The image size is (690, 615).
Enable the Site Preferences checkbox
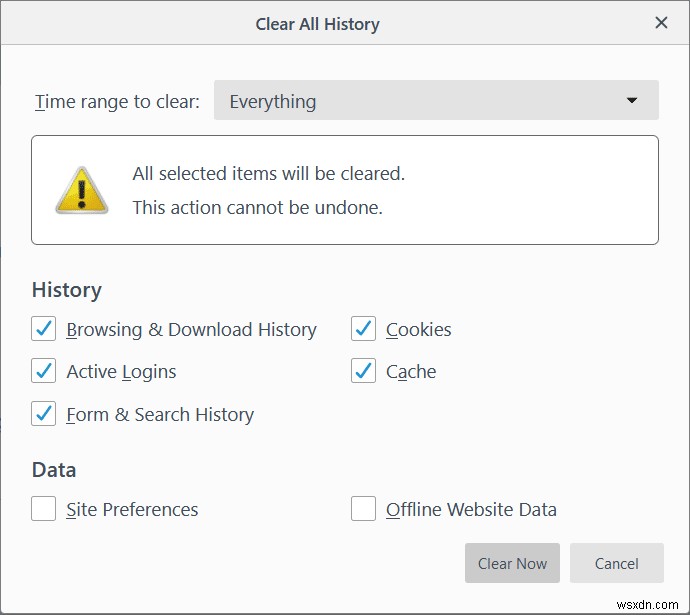tap(44, 509)
